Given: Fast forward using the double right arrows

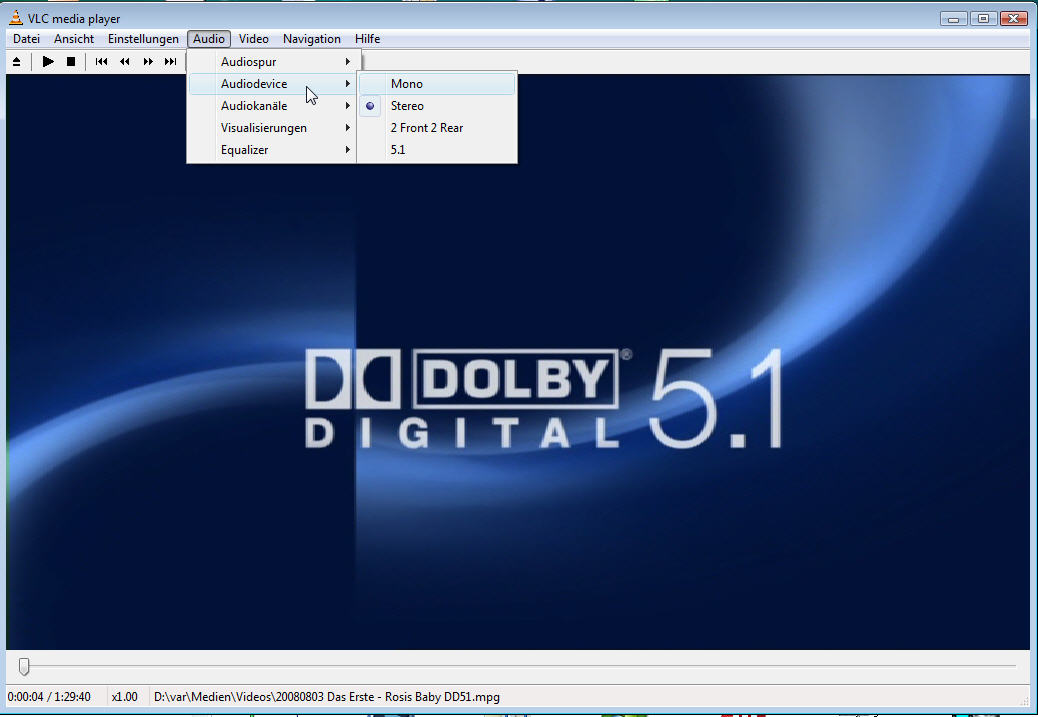Looking at the screenshot, I should [x=148, y=62].
